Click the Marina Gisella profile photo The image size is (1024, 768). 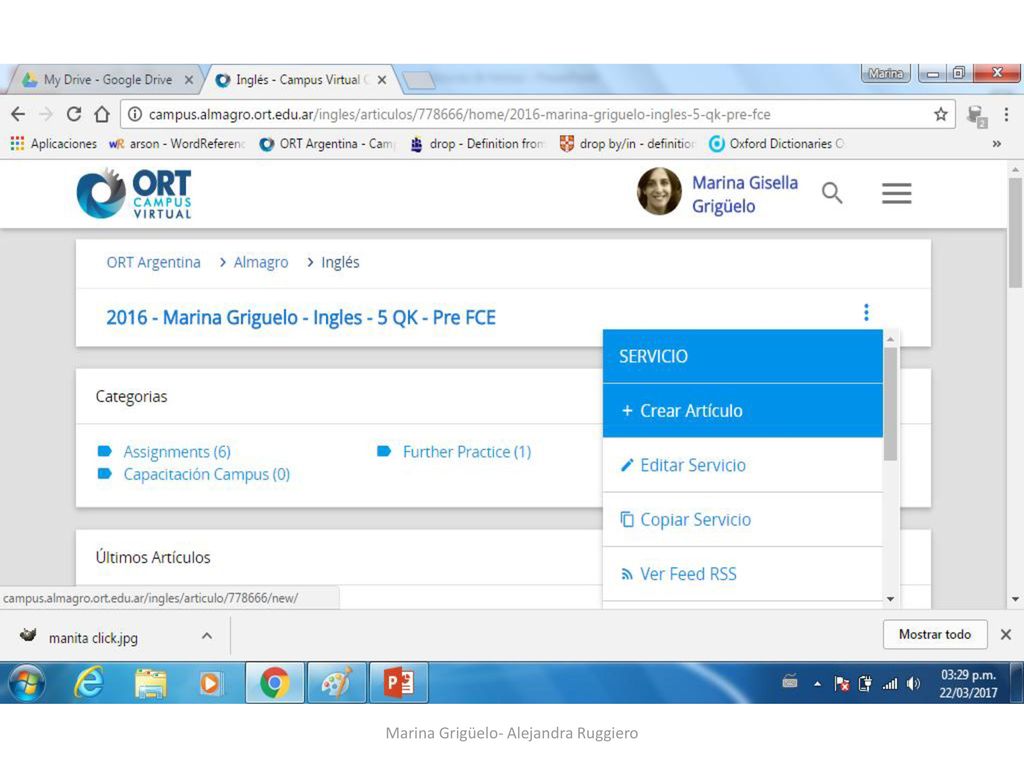[660, 191]
